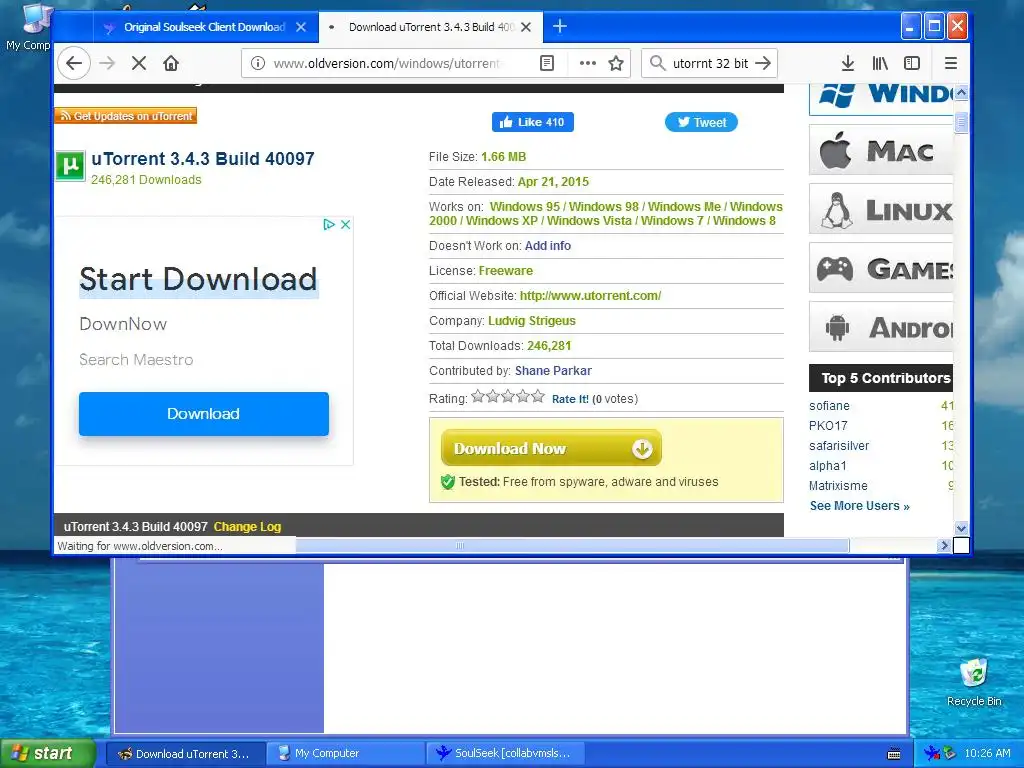Click the See More Users link
The width and height of the screenshot is (1024, 768).
point(859,506)
